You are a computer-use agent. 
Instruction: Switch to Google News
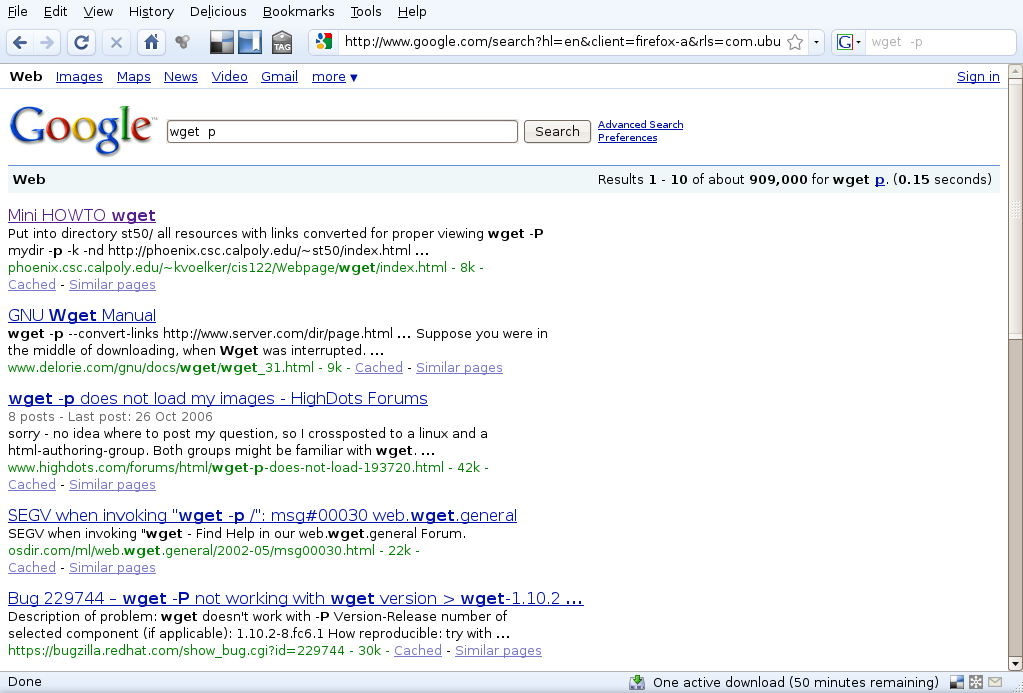coord(181,77)
